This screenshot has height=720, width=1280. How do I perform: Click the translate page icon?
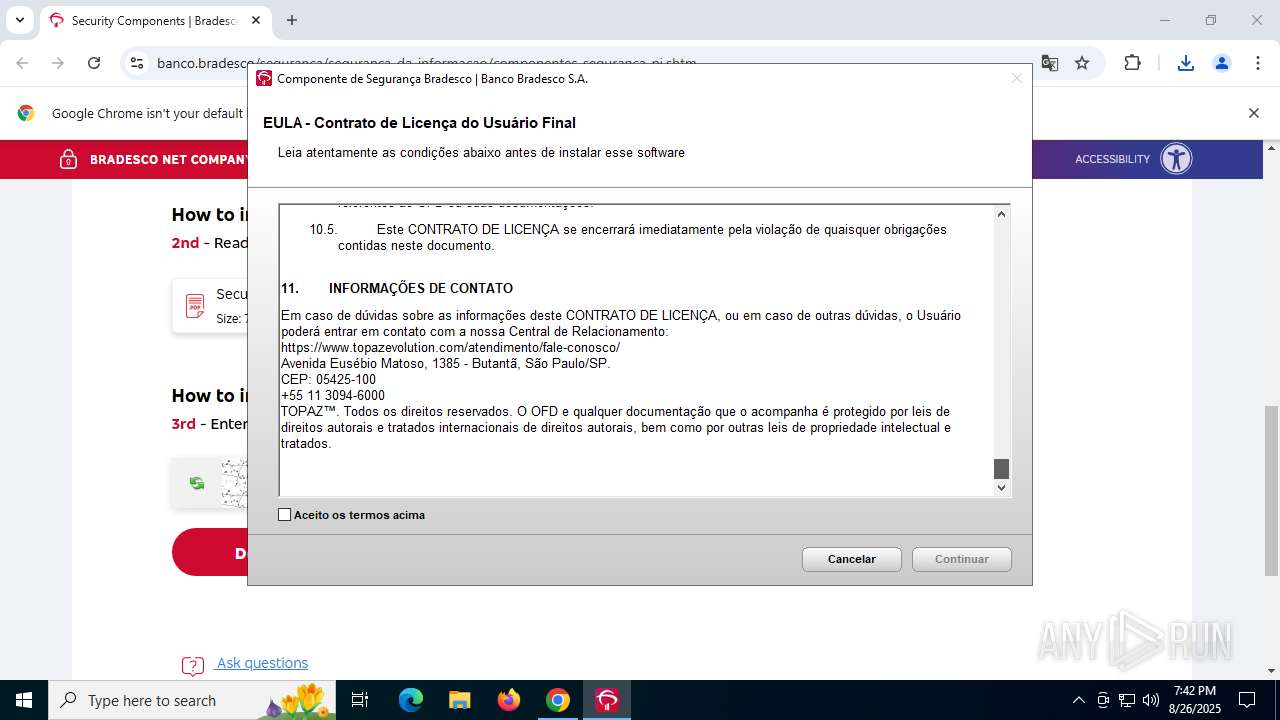[x=1050, y=63]
